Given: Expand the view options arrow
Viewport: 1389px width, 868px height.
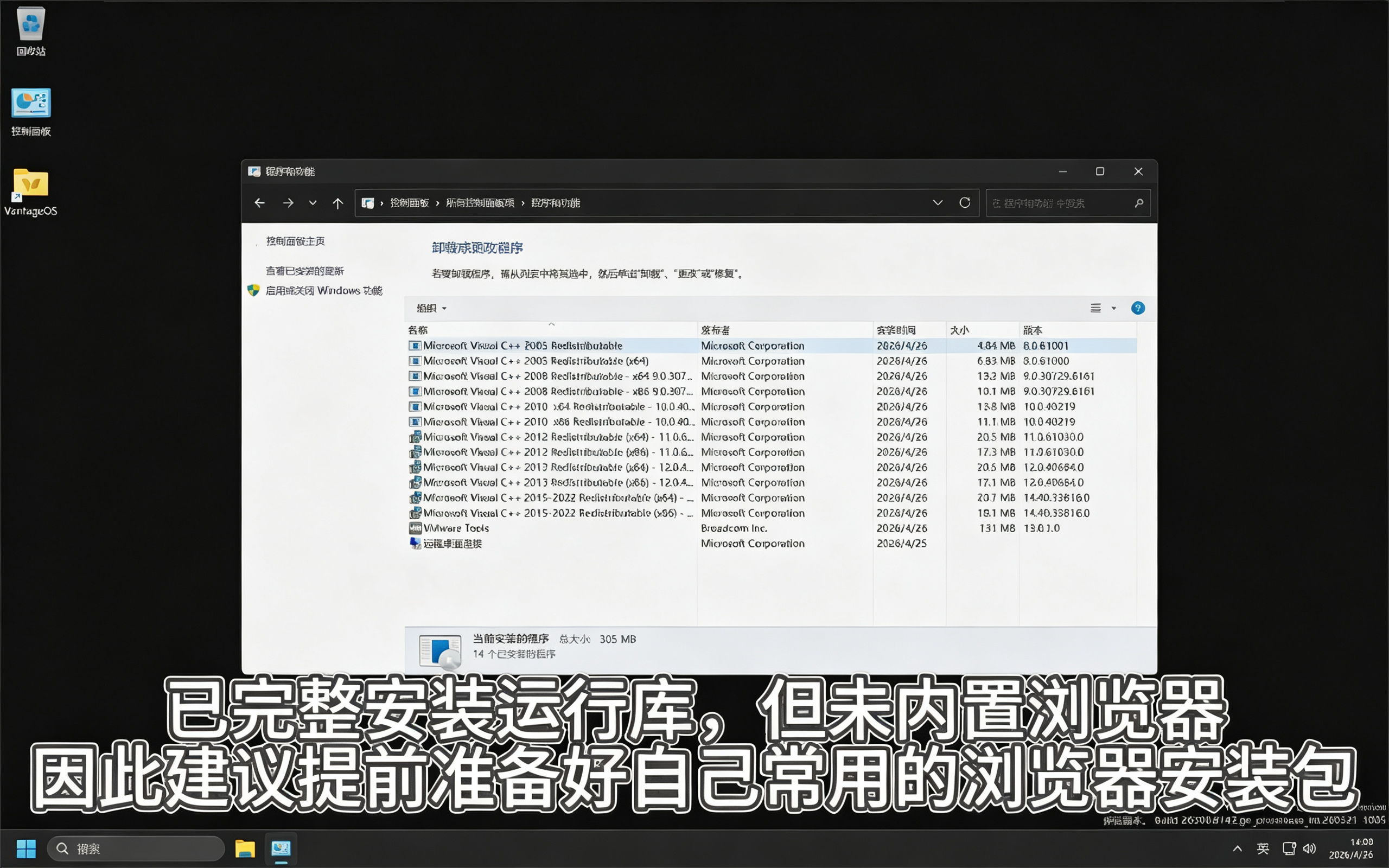Looking at the screenshot, I should pyautogui.click(x=1114, y=308).
